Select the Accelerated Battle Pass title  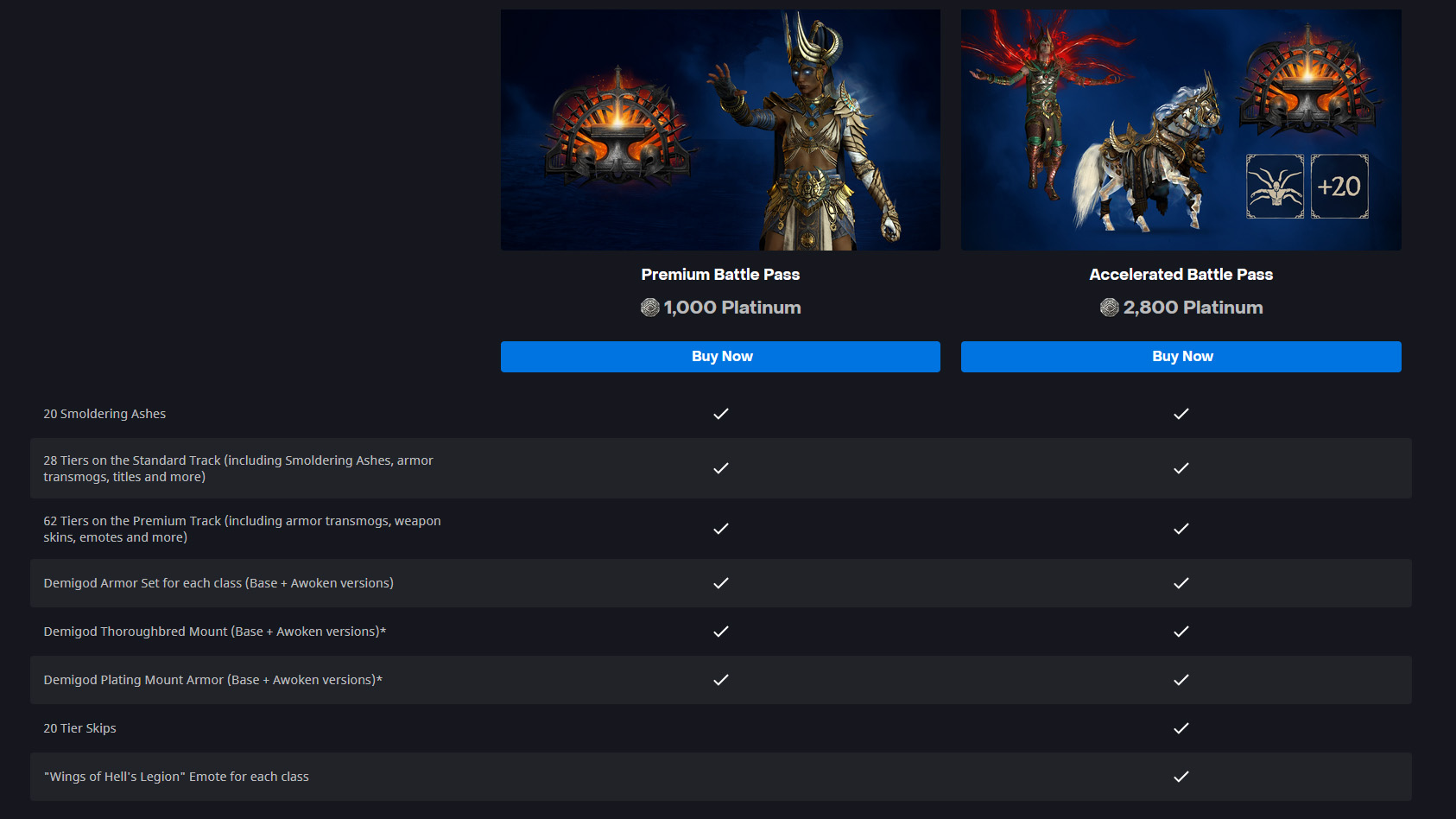tap(1181, 275)
